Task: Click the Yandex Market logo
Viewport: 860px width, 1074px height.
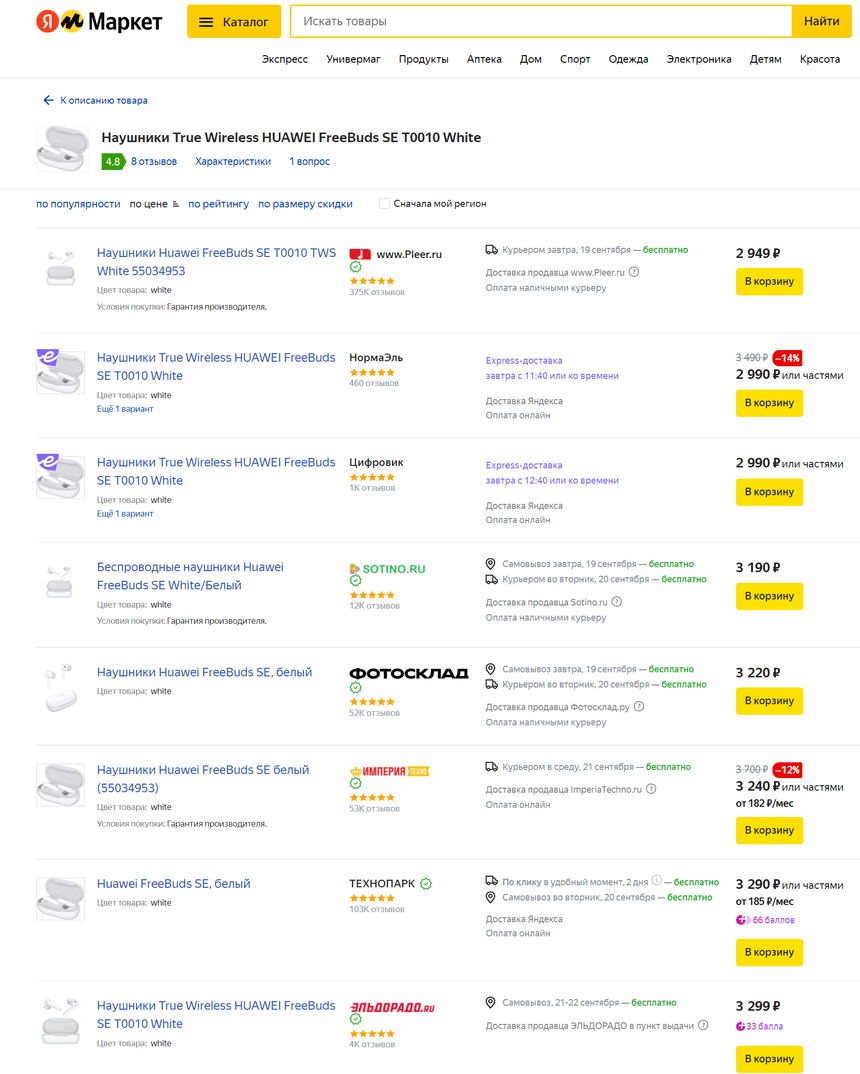Action: click(x=99, y=21)
